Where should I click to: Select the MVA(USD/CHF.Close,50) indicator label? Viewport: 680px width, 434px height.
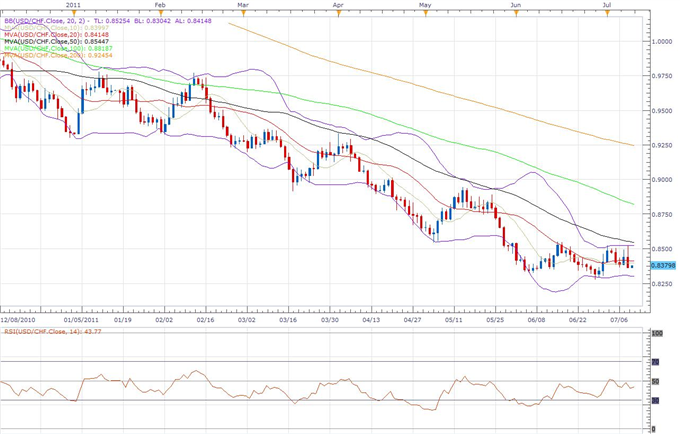click(x=56, y=41)
